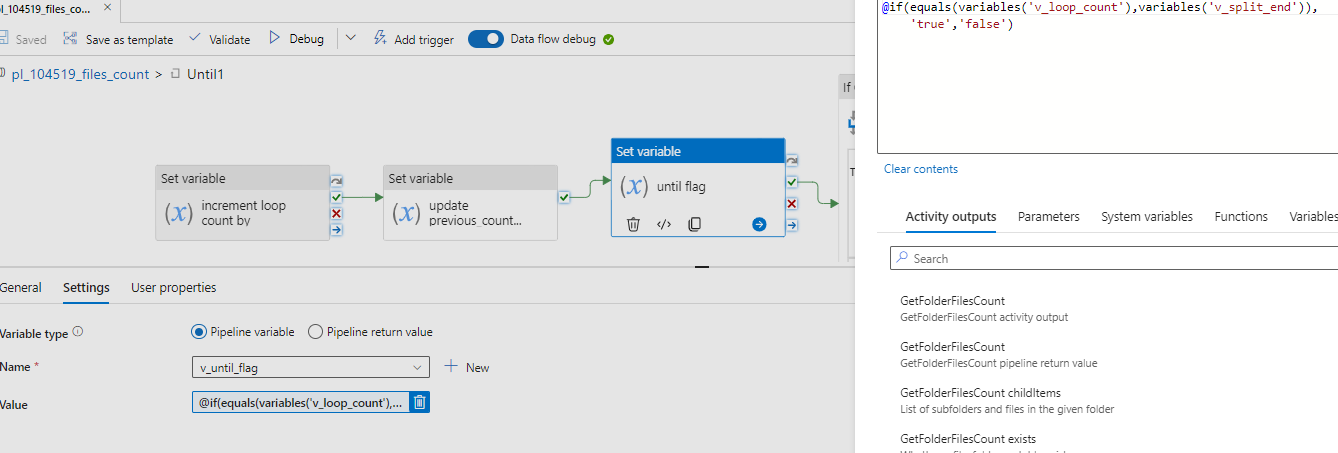
Task: Open the Parameters tab in expression builder
Action: (1048, 216)
